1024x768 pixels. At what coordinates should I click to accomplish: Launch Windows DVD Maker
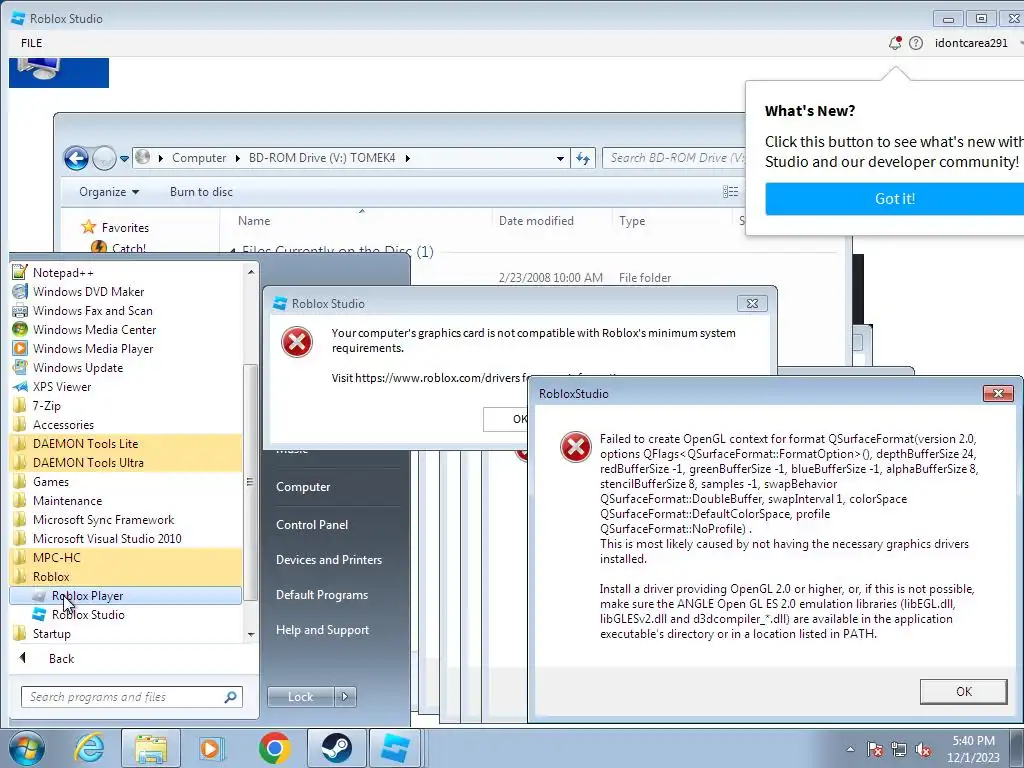pyautogui.click(x=127, y=292)
